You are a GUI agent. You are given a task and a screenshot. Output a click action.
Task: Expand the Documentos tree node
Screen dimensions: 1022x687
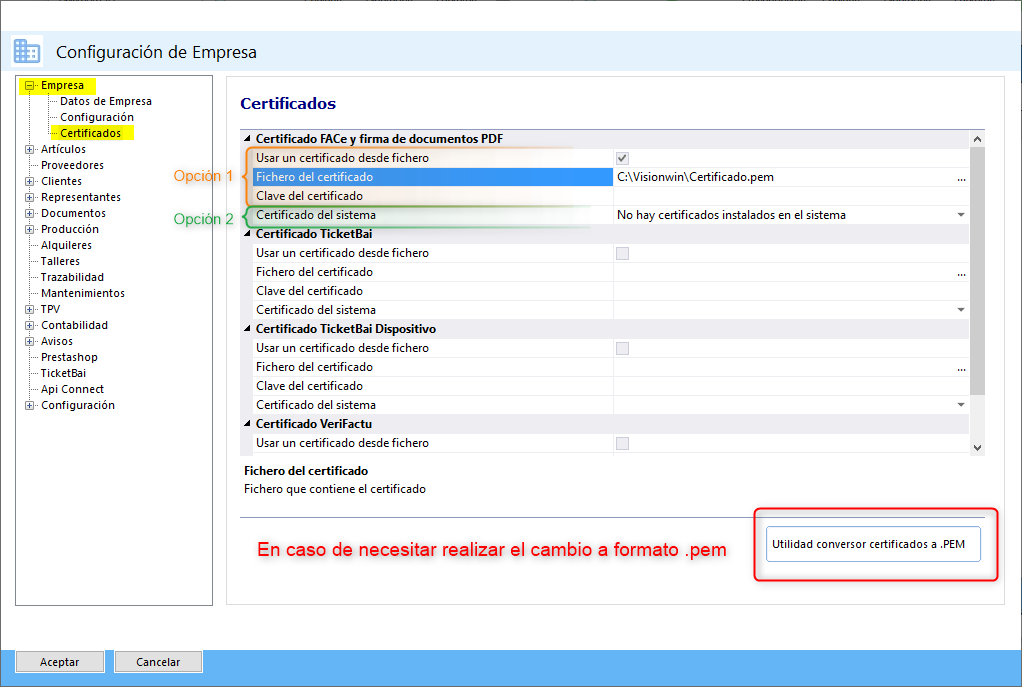29,213
